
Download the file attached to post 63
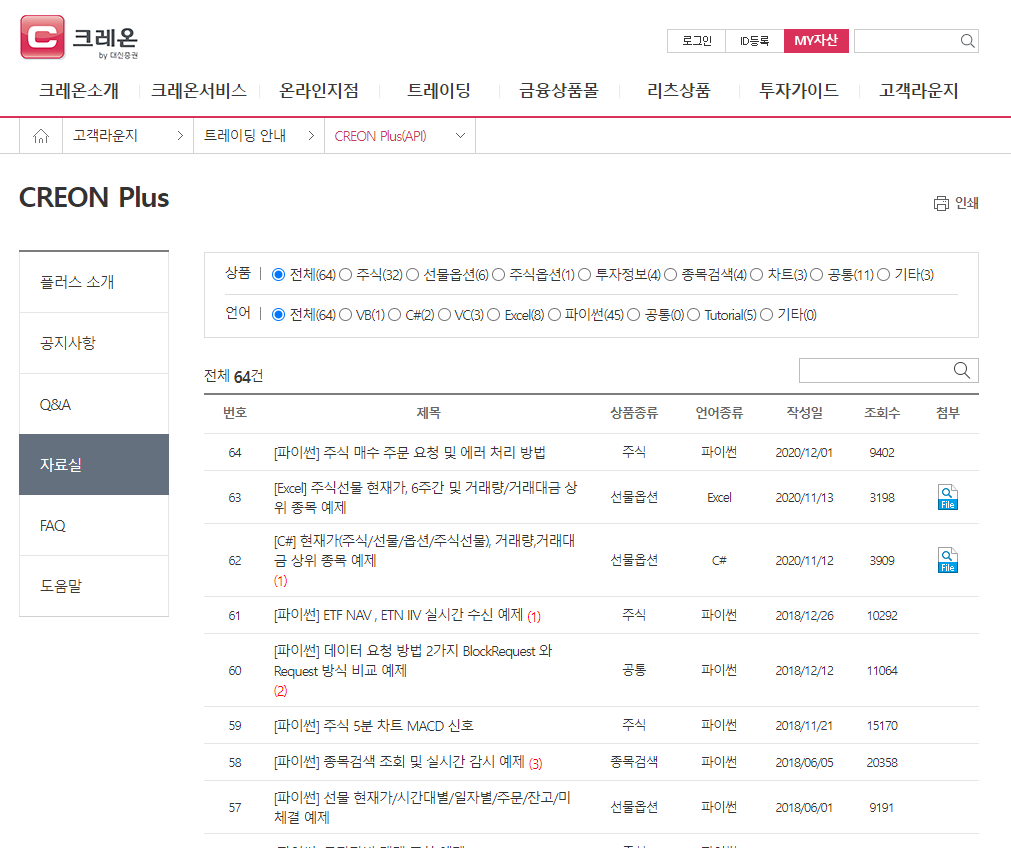947,497
